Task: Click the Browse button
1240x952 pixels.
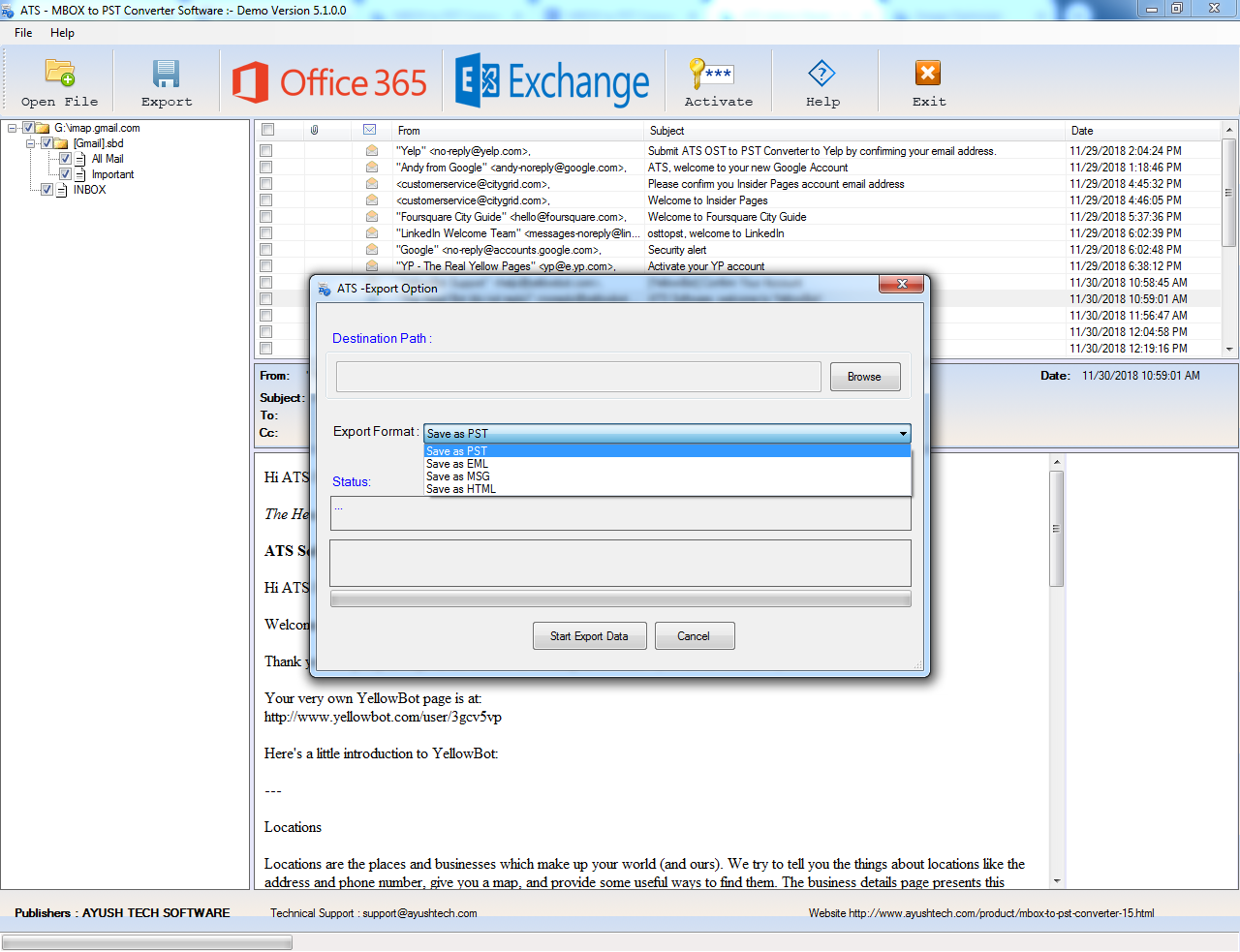Action: pyautogui.click(x=865, y=377)
